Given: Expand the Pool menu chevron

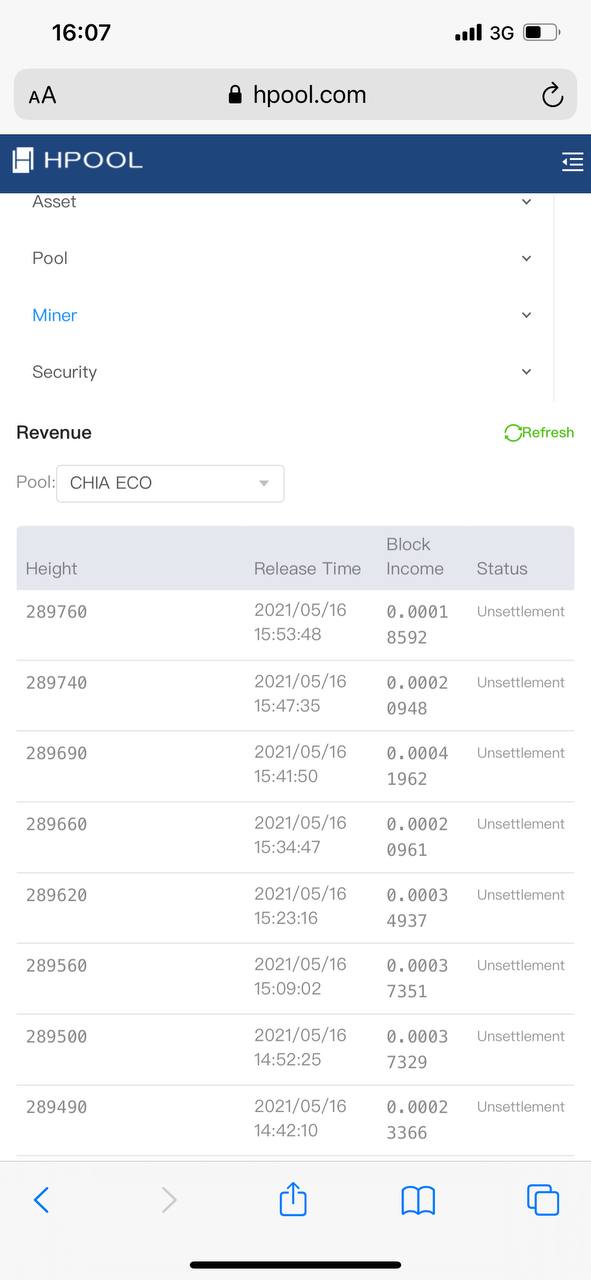Looking at the screenshot, I should click(x=527, y=259).
